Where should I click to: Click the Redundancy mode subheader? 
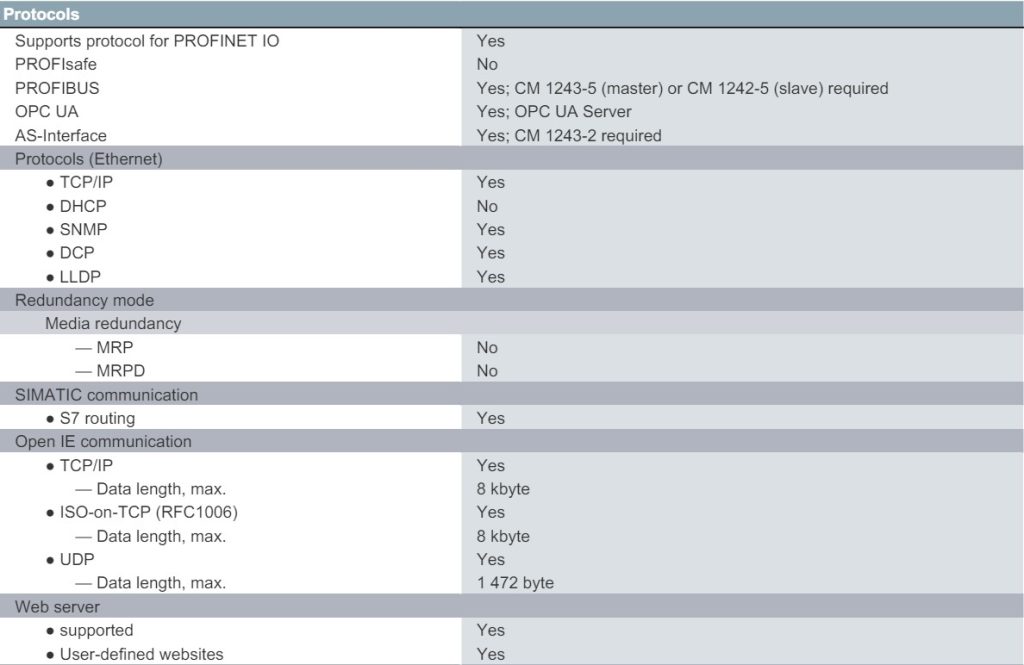point(84,300)
